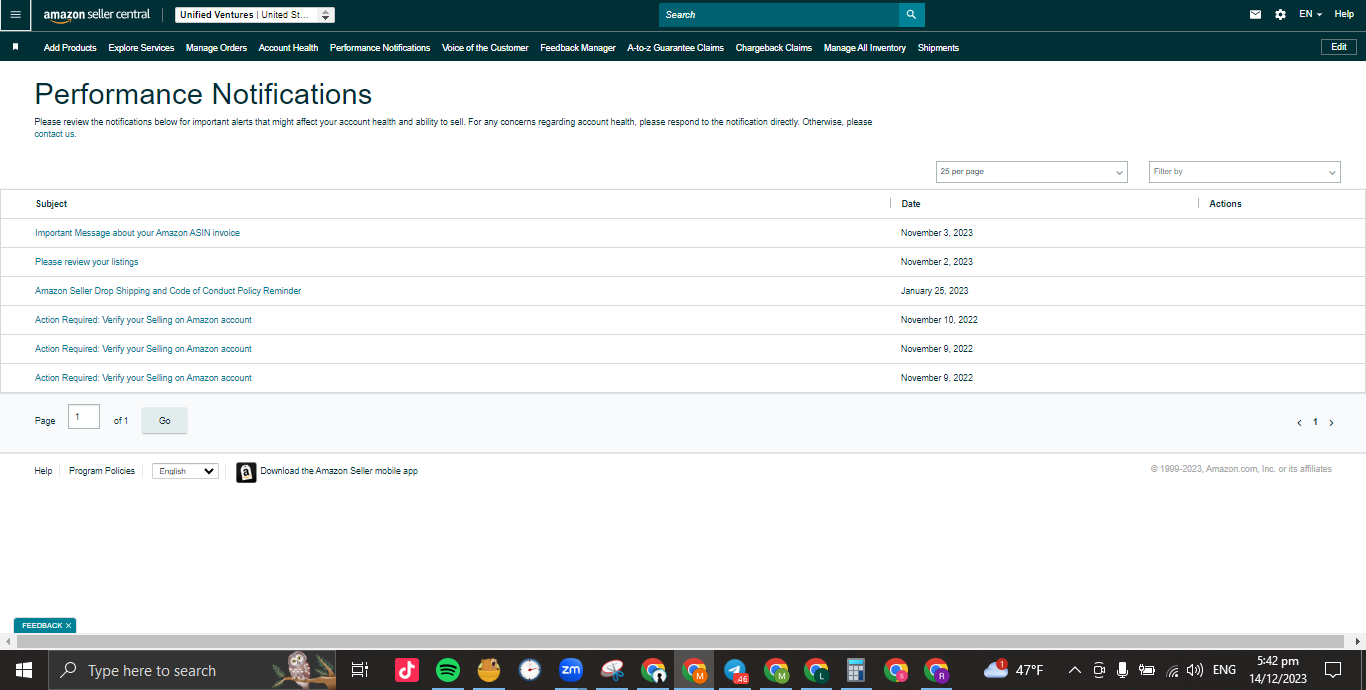Open Voice of the Customer

[x=485, y=48]
